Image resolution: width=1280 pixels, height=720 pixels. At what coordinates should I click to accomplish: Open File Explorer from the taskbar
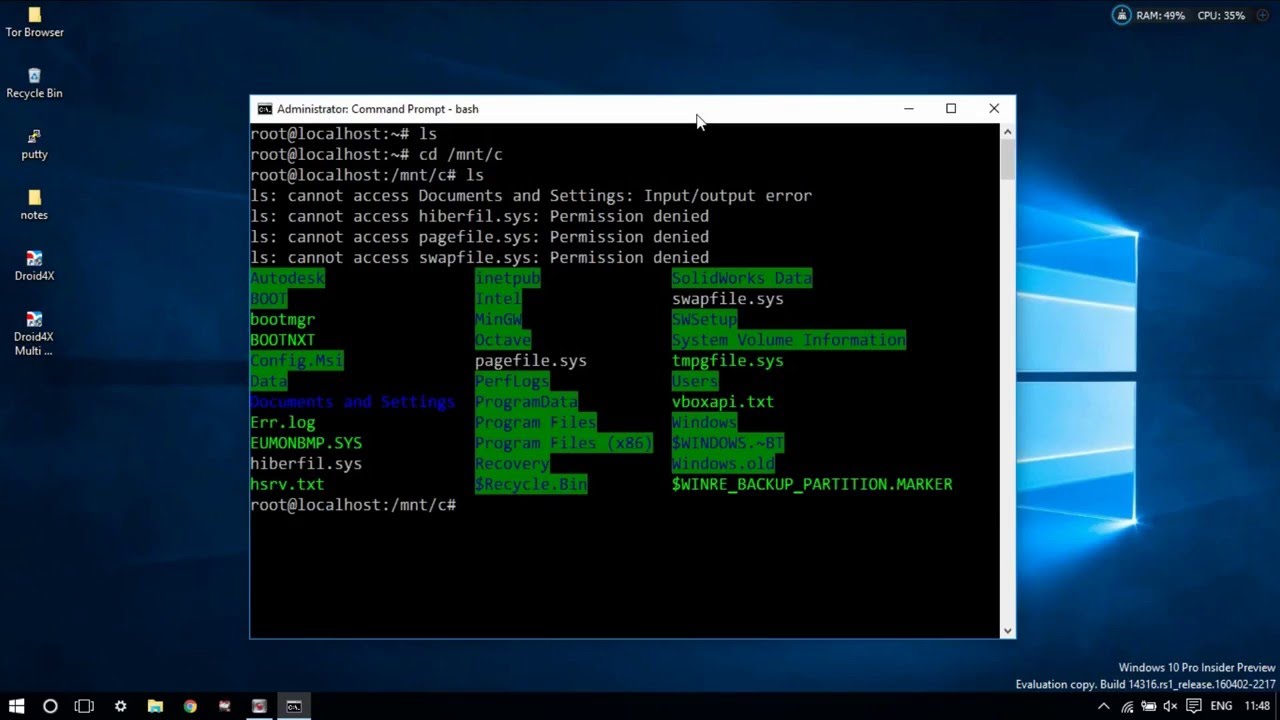click(155, 706)
